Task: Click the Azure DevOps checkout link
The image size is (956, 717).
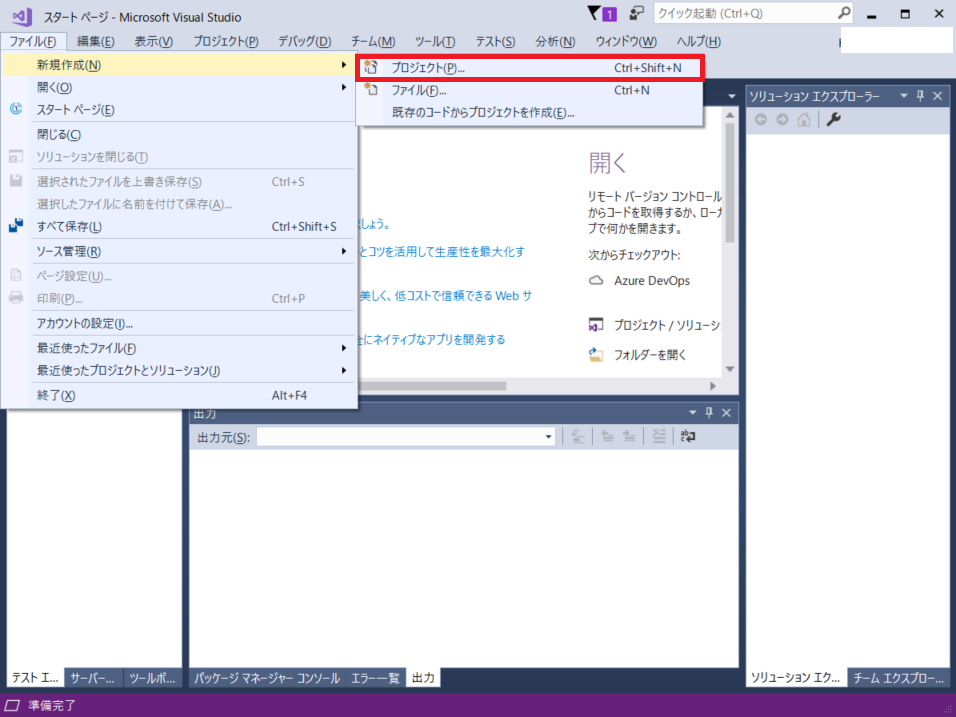Action: coord(652,280)
